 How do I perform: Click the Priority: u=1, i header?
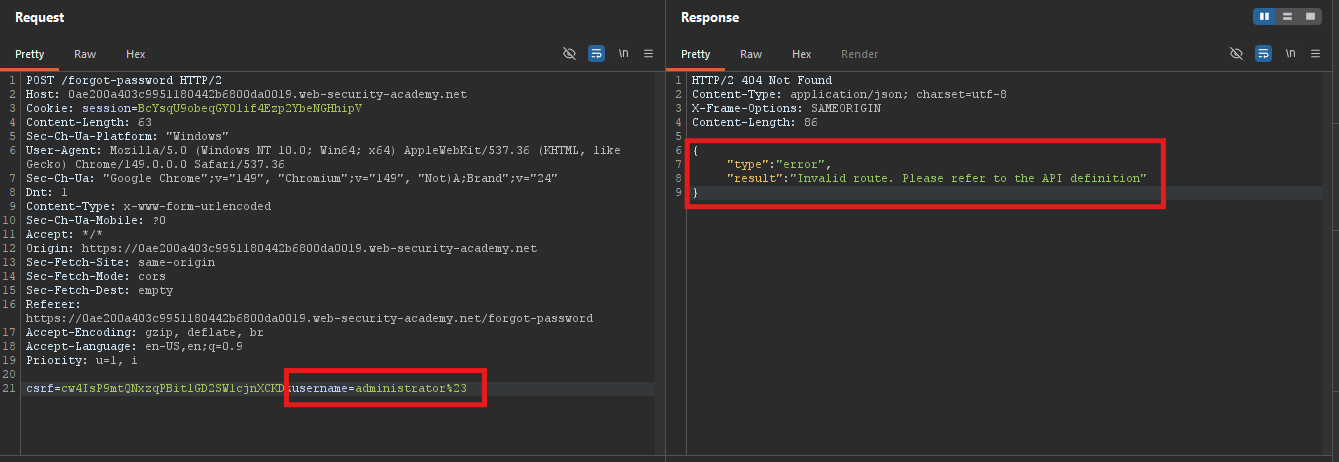coord(82,361)
